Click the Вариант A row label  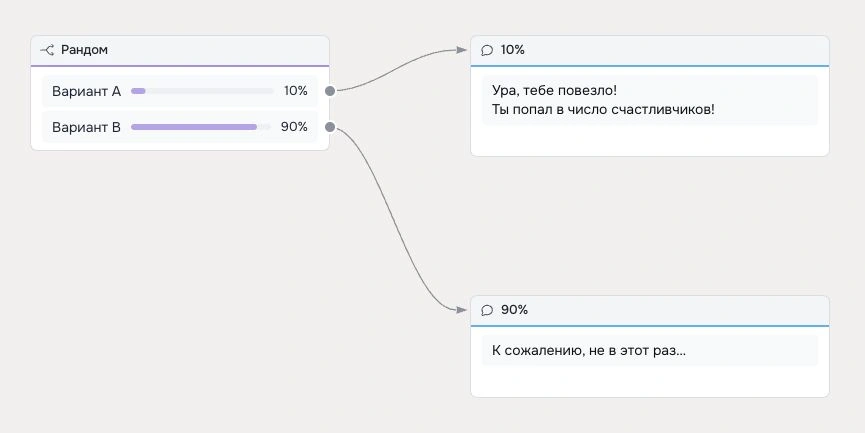pos(86,91)
